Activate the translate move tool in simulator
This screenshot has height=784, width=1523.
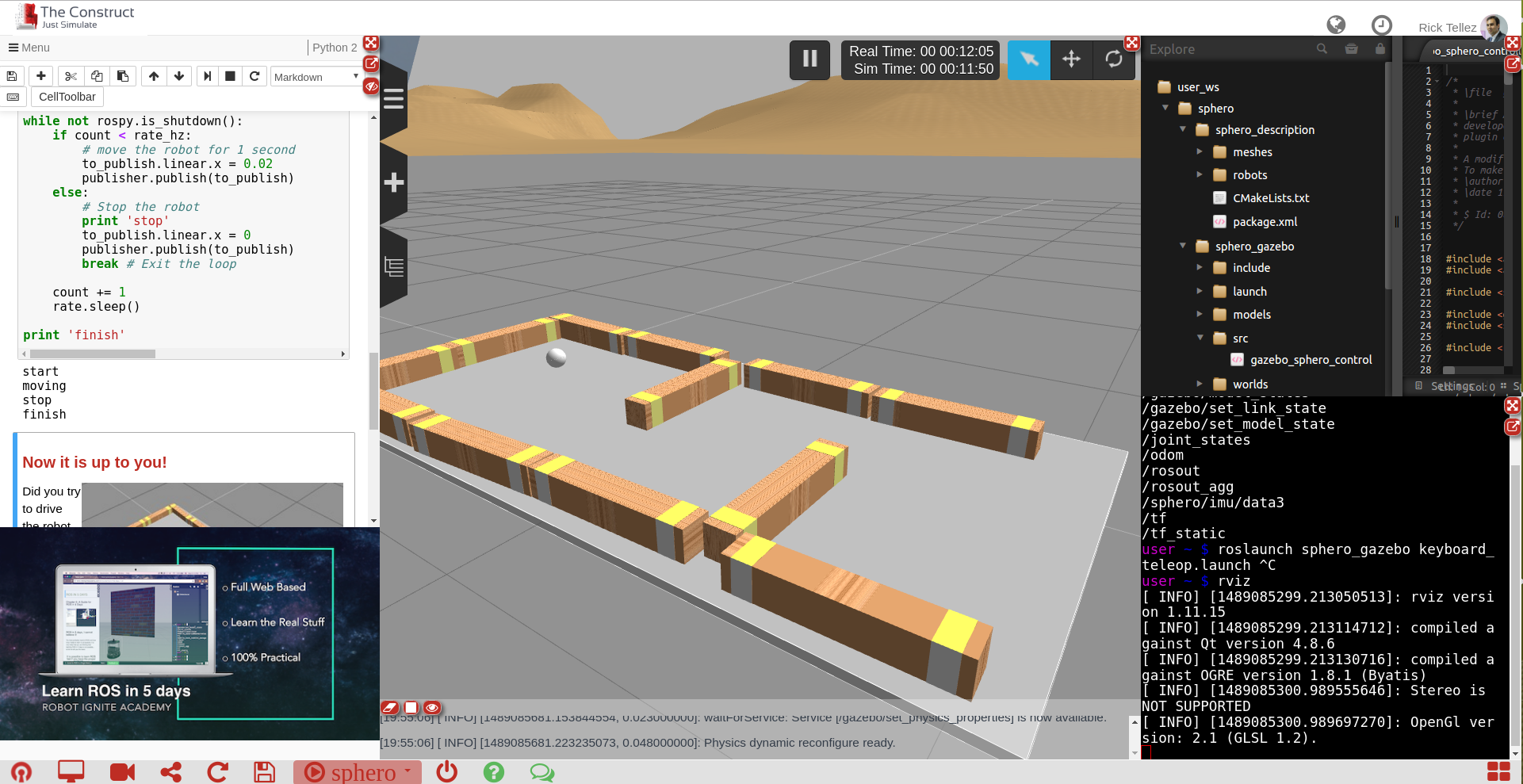tap(1071, 59)
